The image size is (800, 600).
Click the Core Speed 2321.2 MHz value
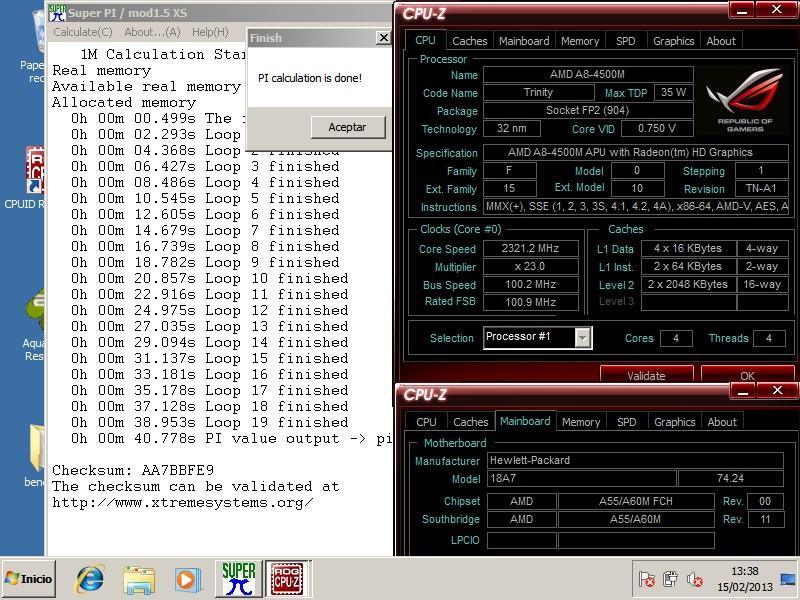click(x=531, y=248)
